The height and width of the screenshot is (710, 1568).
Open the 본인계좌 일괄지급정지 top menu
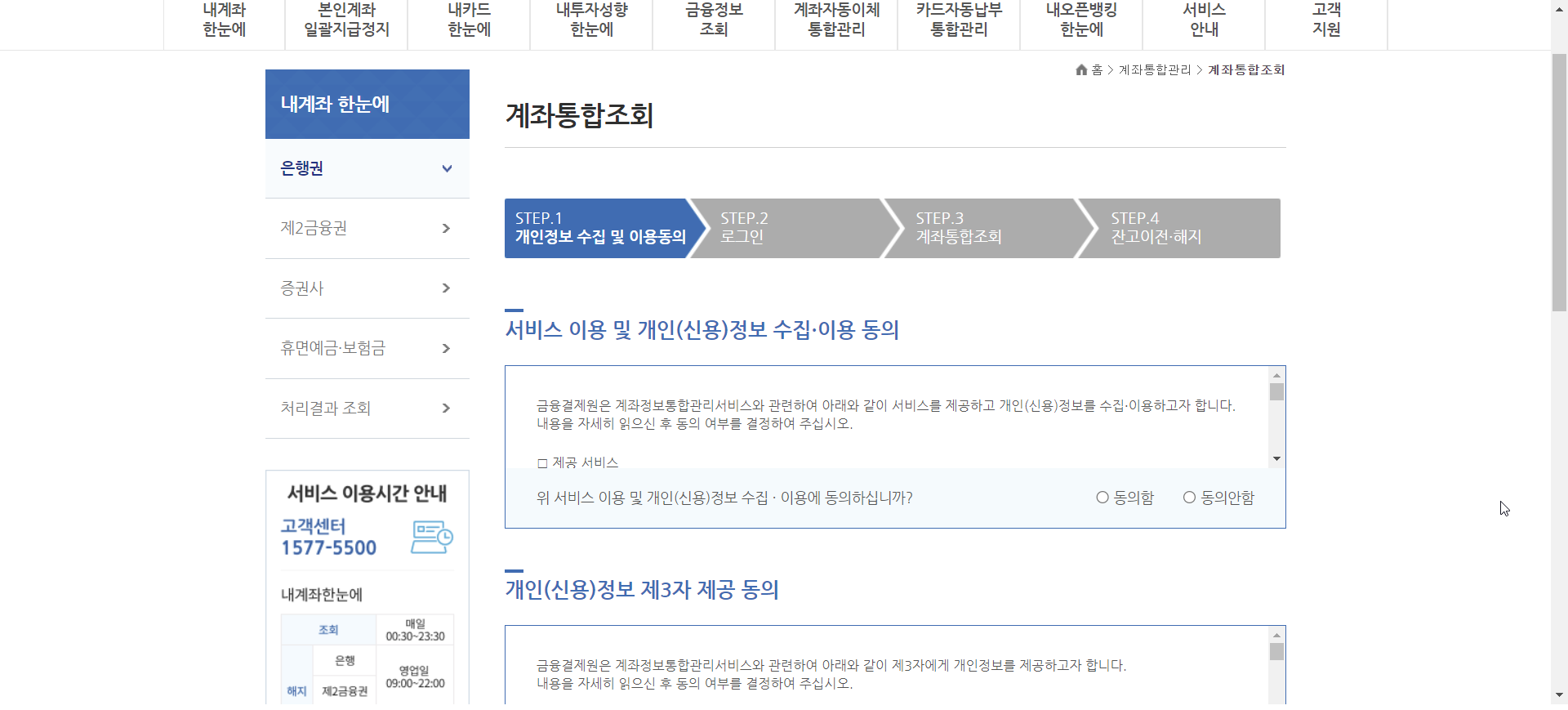tap(346, 20)
